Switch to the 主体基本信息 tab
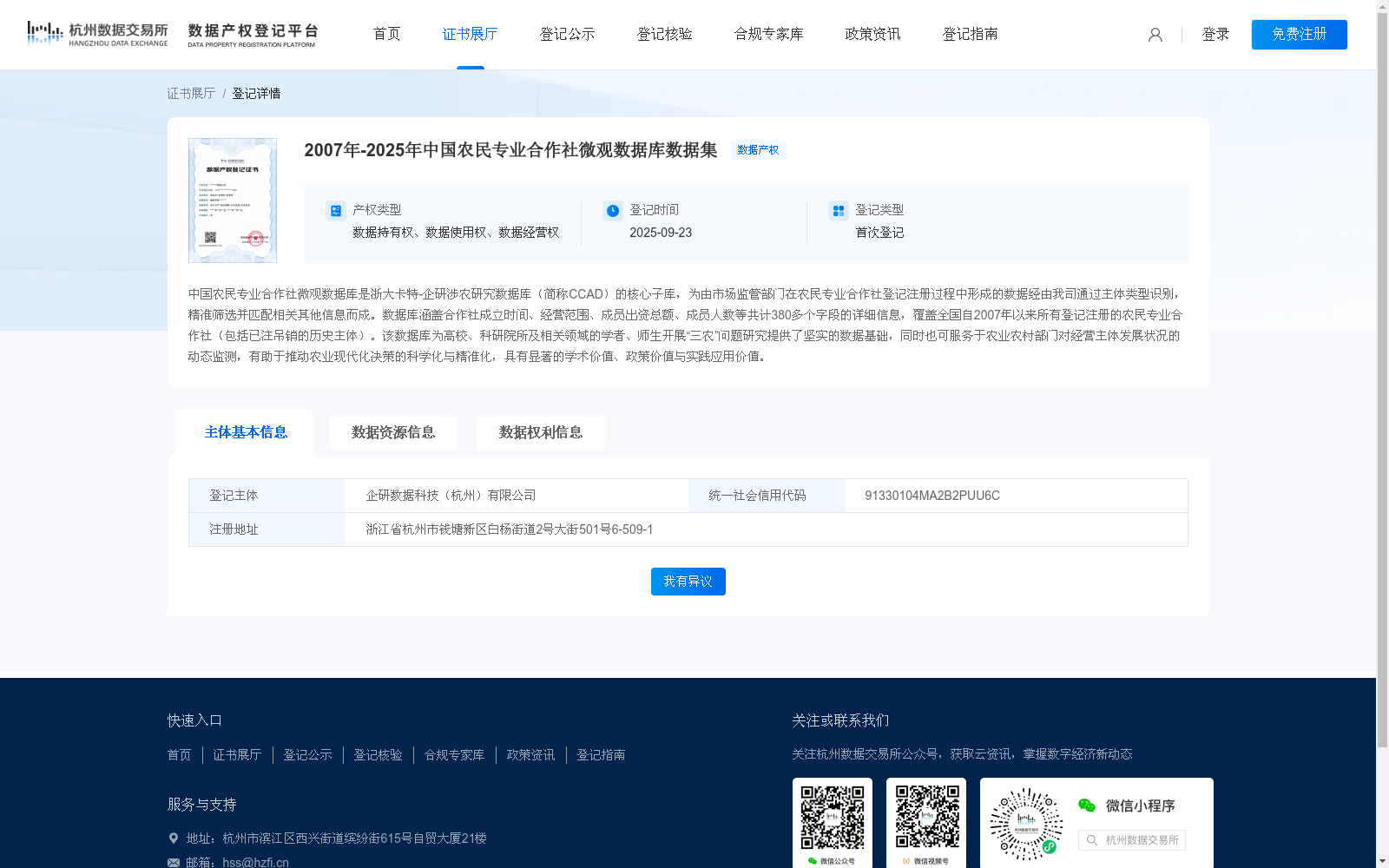 [x=246, y=432]
